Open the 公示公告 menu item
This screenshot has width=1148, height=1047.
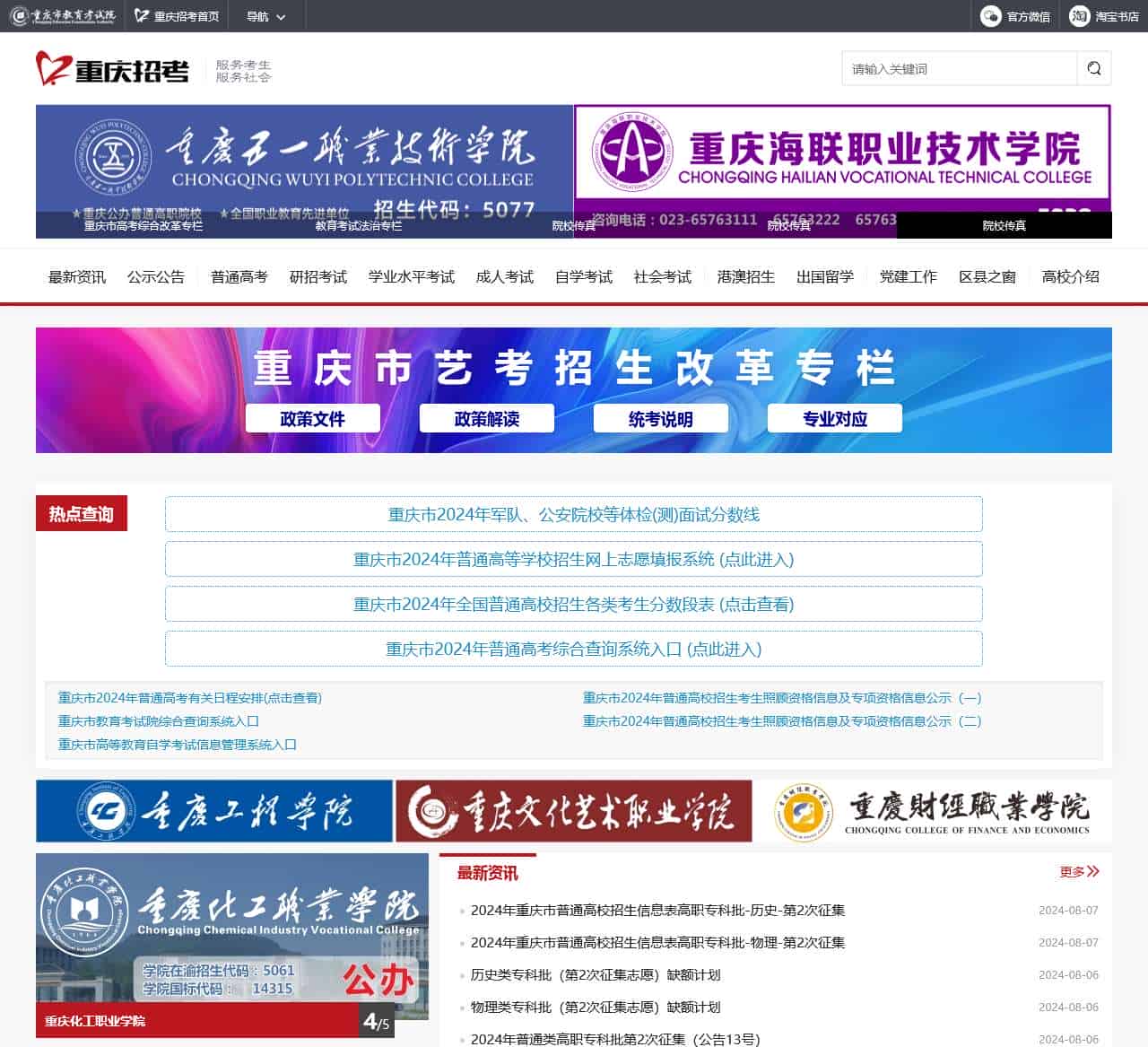coord(156,277)
